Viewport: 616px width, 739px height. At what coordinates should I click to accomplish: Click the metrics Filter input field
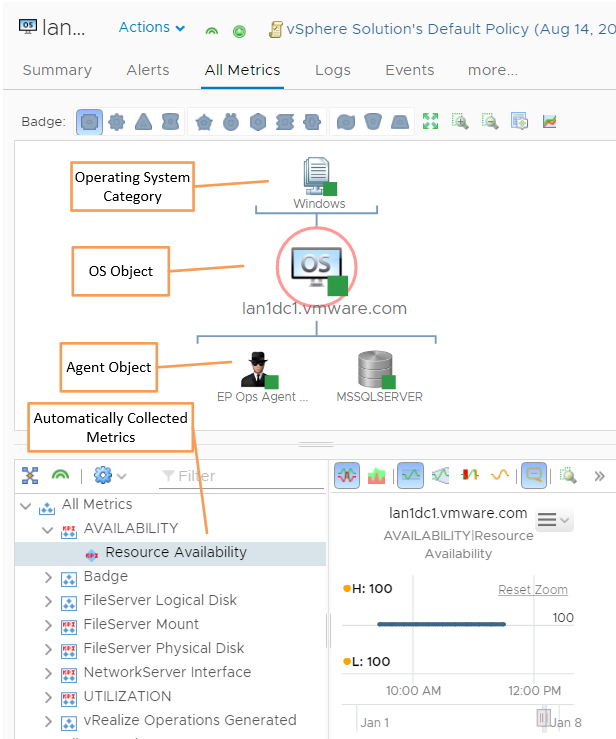point(242,476)
